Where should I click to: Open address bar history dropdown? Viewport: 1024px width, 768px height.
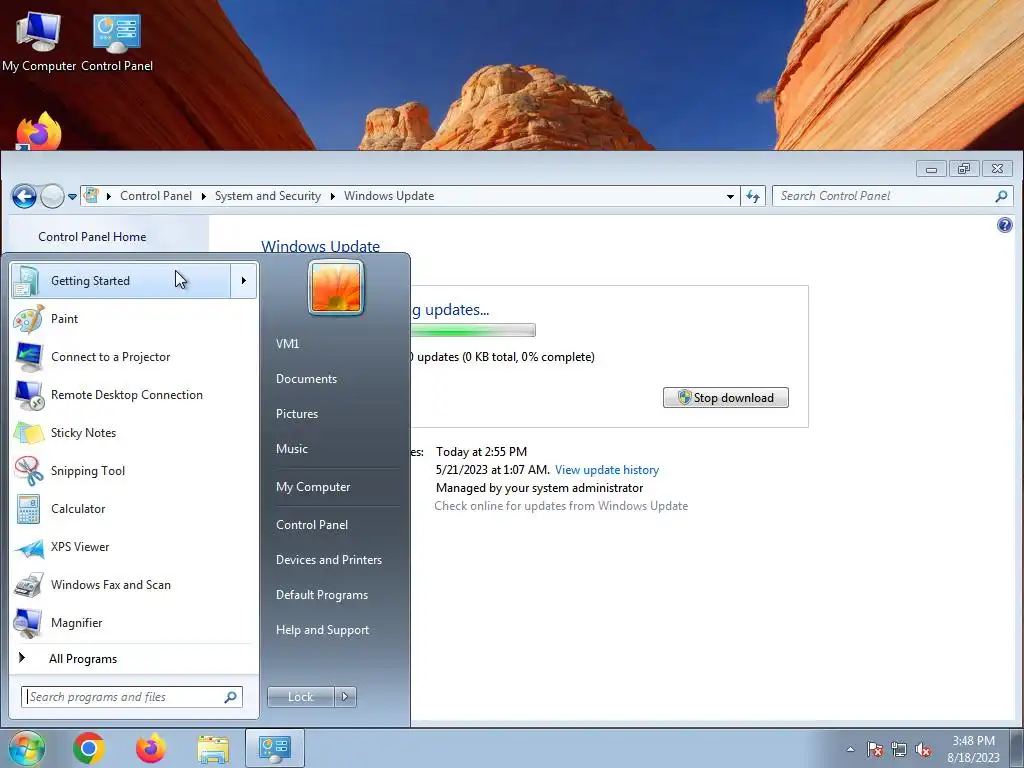pos(730,196)
